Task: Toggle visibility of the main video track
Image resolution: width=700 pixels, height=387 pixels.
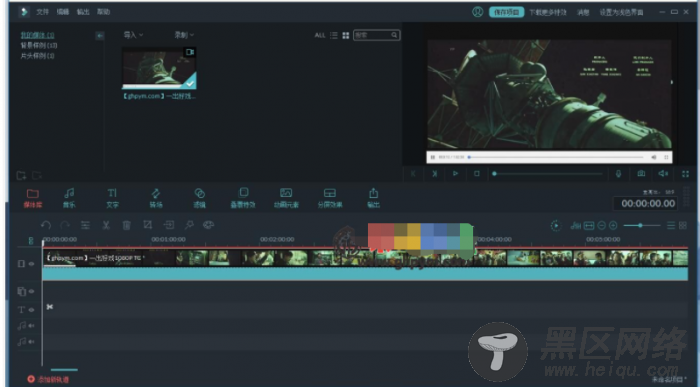Action: [x=32, y=264]
